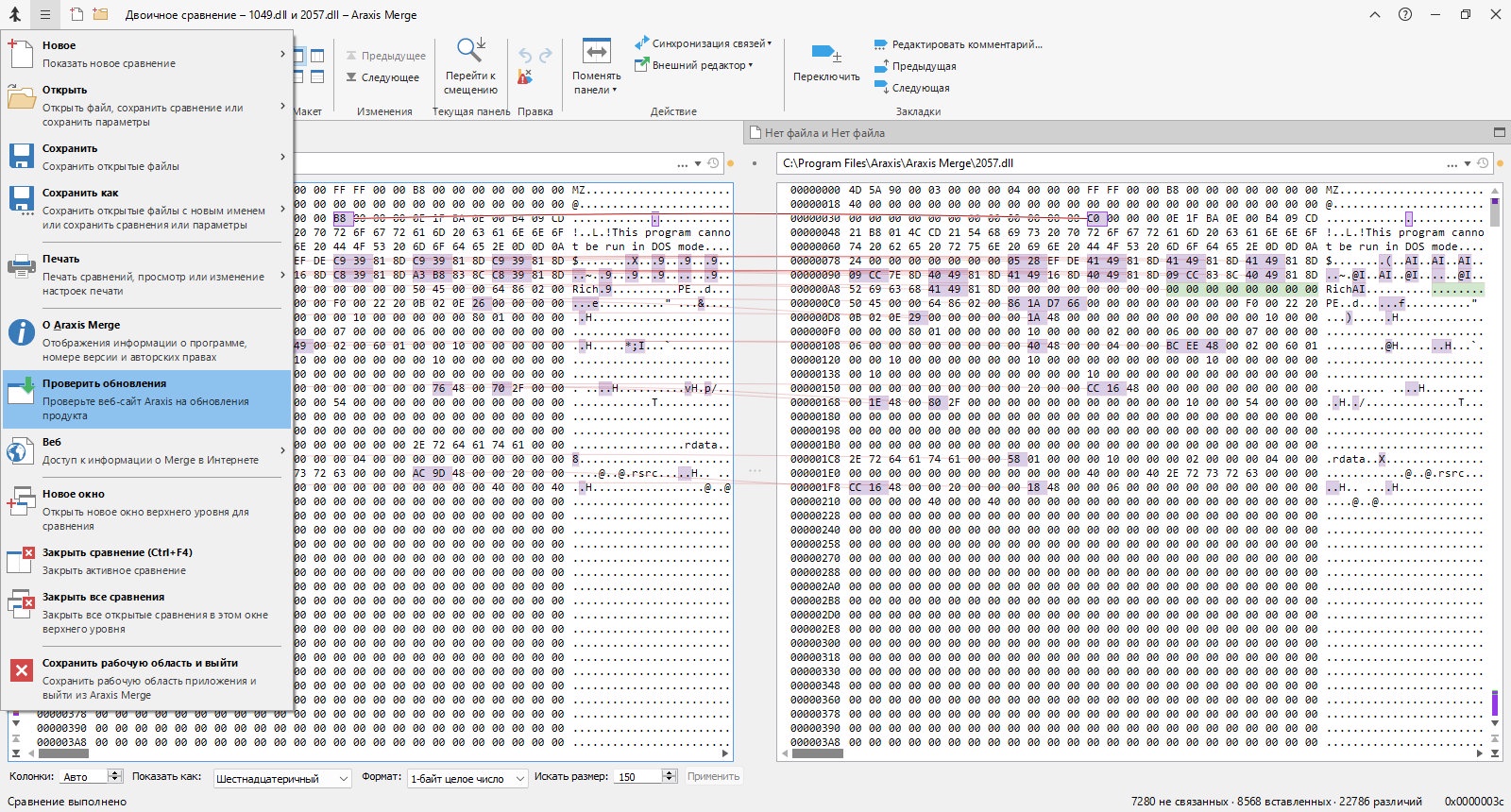Viewport: 1511px width, 812px height.
Task: Click the Поменять панели swap icon
Action: 596,51
